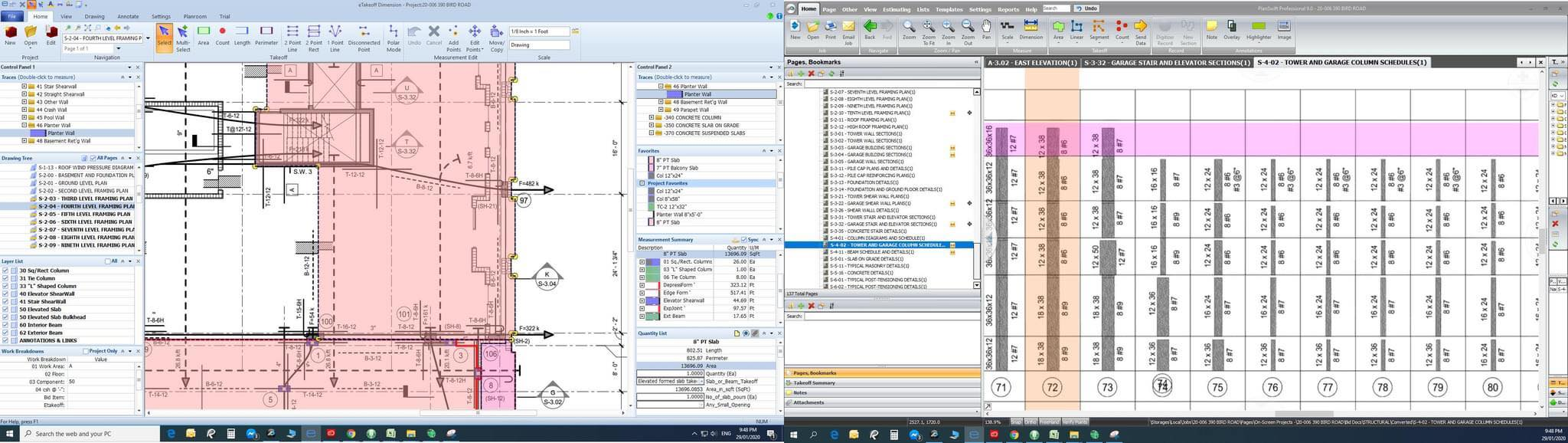Uncheck the 50 Elevated Slab layer
Screen dimensions: 1568x443
tap(5, 309)
